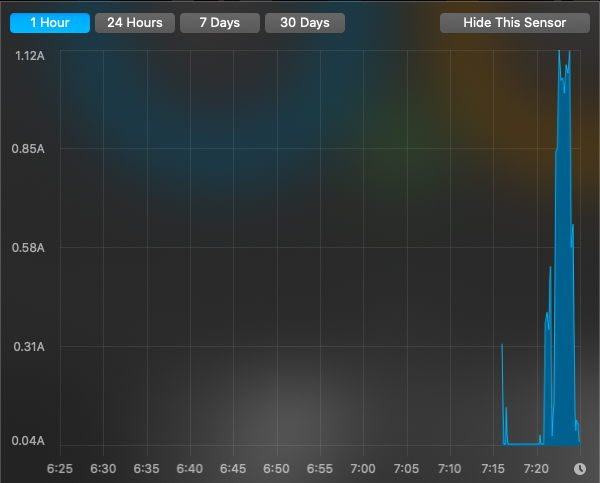Click the 6:40 time label
Screen dimensions: 600x483
190,469
